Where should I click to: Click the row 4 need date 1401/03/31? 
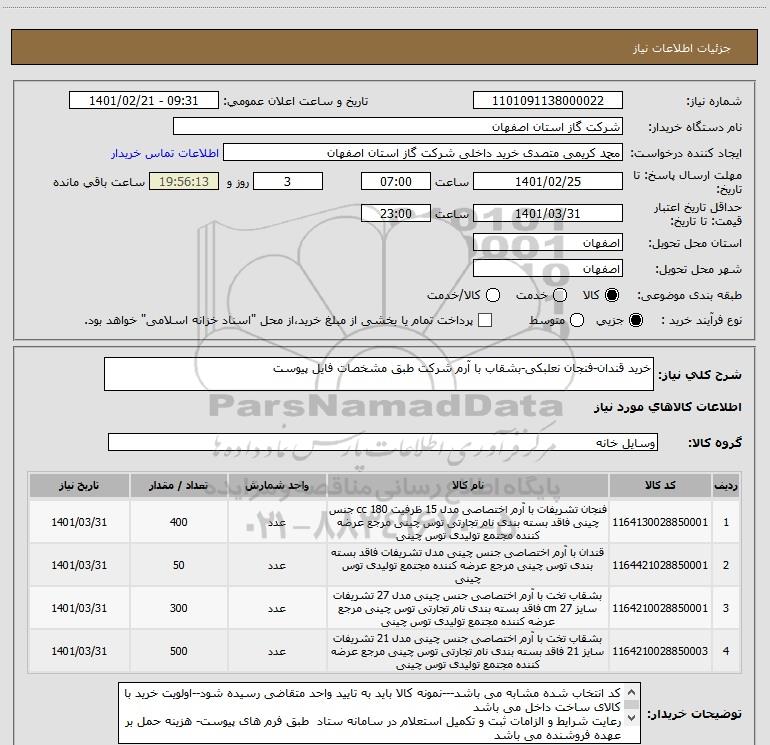(79, 651)
